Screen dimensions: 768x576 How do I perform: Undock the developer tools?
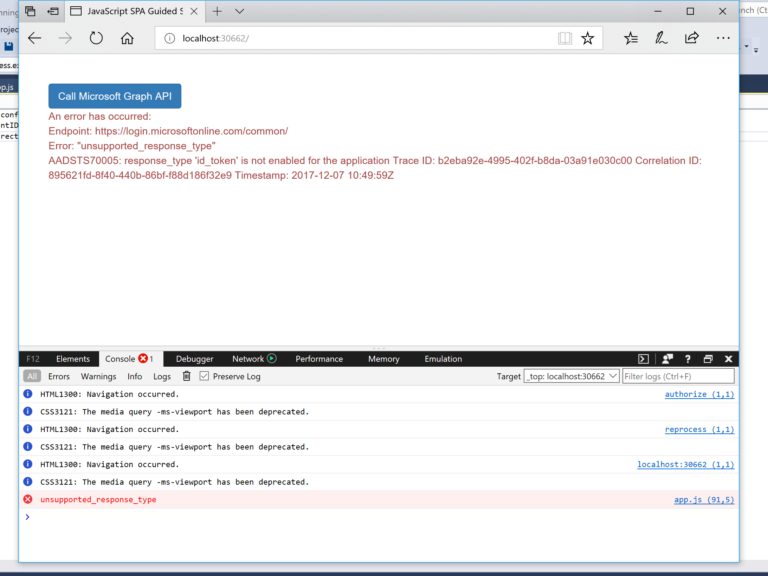[708, 359]
